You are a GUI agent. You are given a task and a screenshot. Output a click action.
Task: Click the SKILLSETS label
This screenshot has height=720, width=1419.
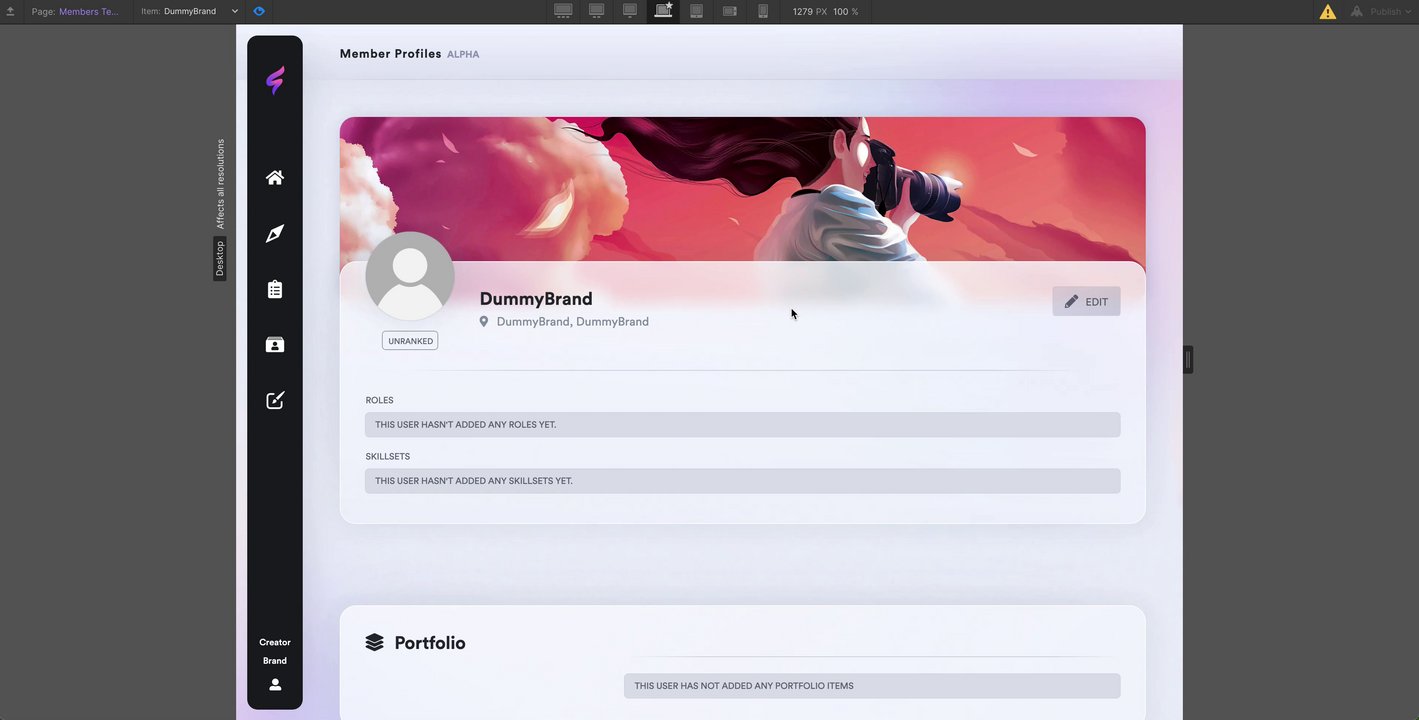387,456
